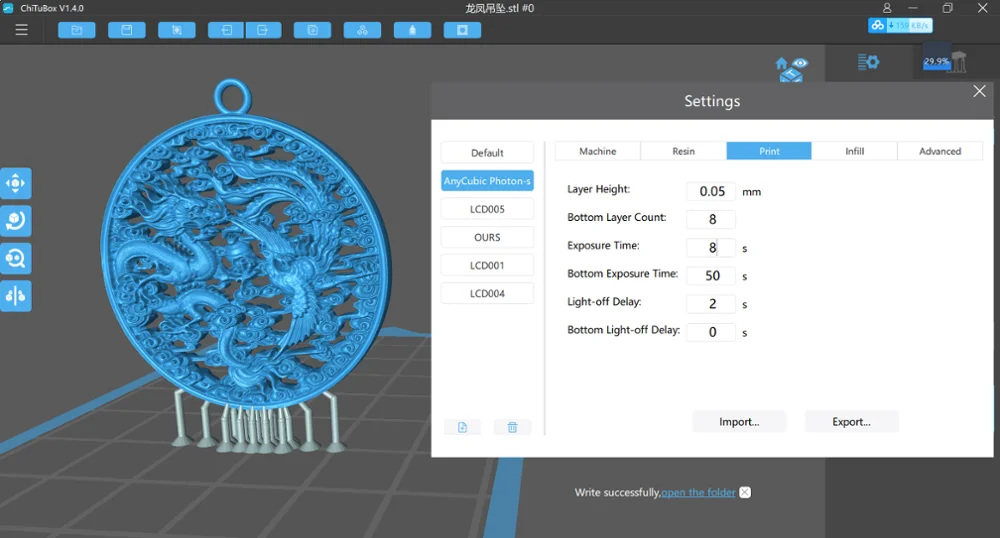Switch to the Resin tab

[x=683, y=151]
